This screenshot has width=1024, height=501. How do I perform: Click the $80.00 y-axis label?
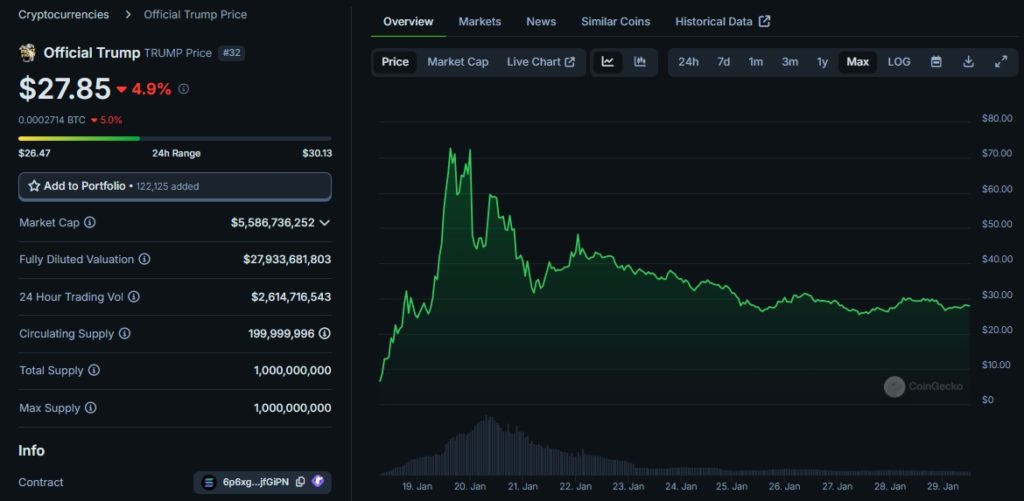click(x=997, y=118)
